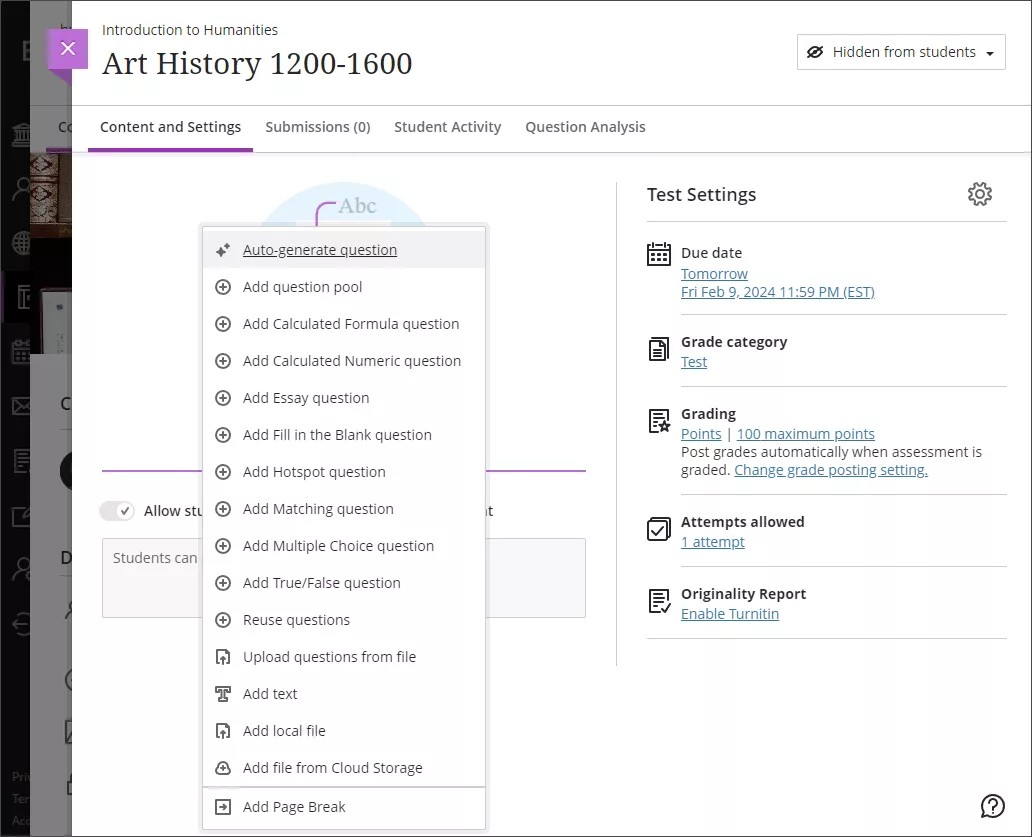Choose Add Essay question from menu

click(306, 398)
